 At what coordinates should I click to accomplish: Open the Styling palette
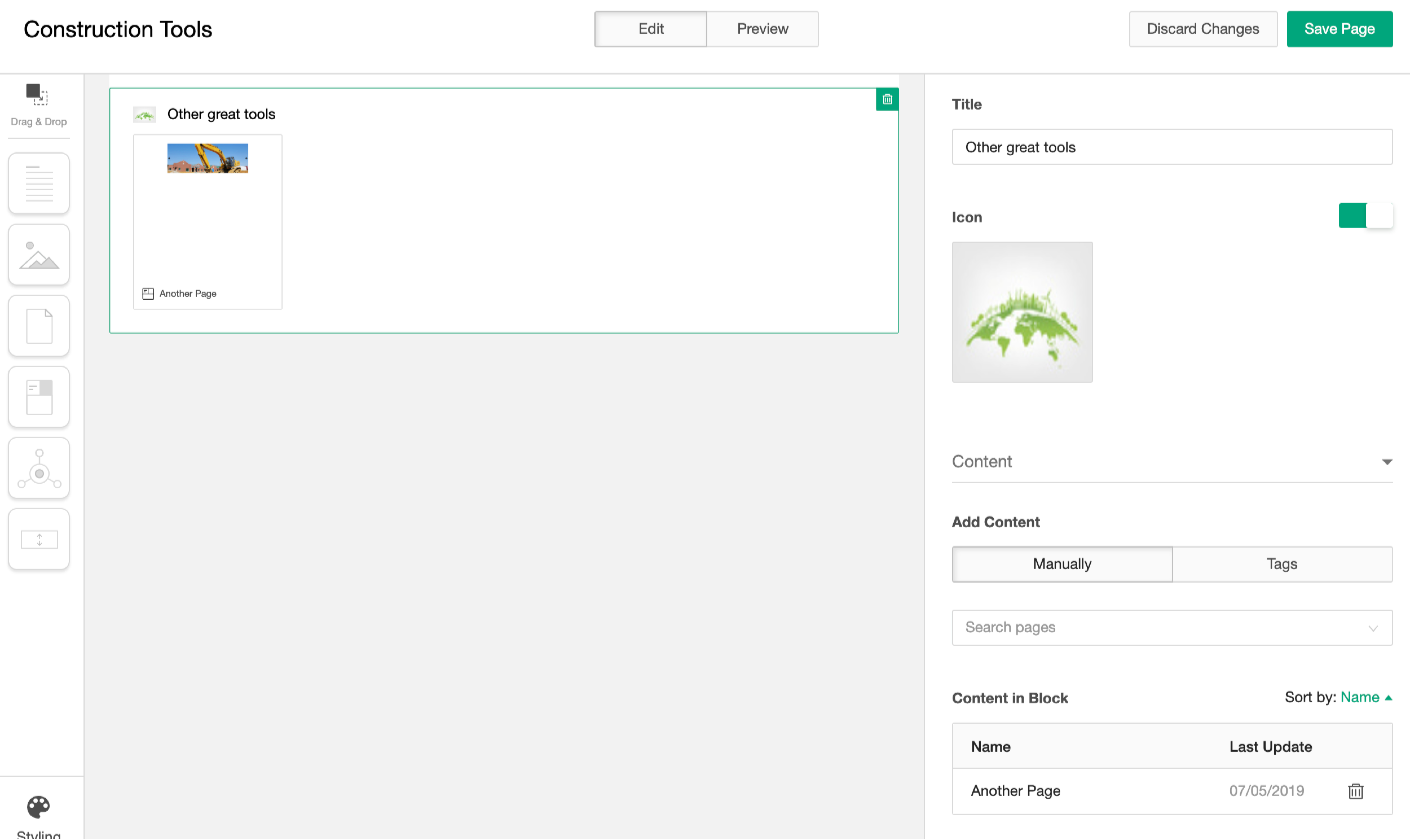[38, 816]
